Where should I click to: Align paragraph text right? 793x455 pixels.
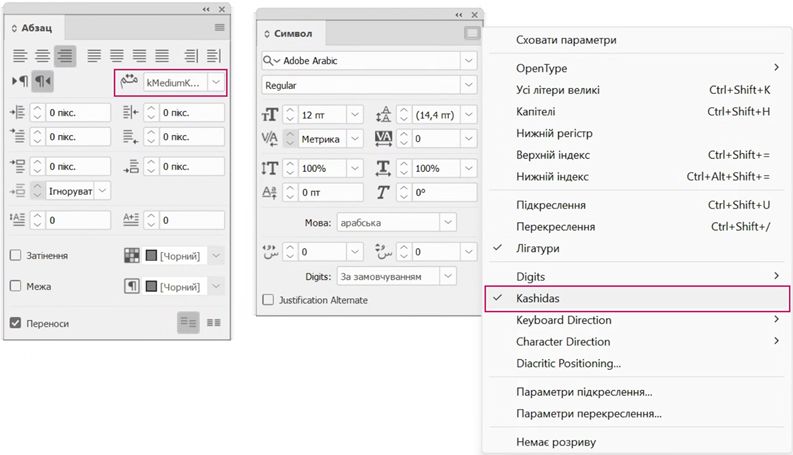coord(65,56)
